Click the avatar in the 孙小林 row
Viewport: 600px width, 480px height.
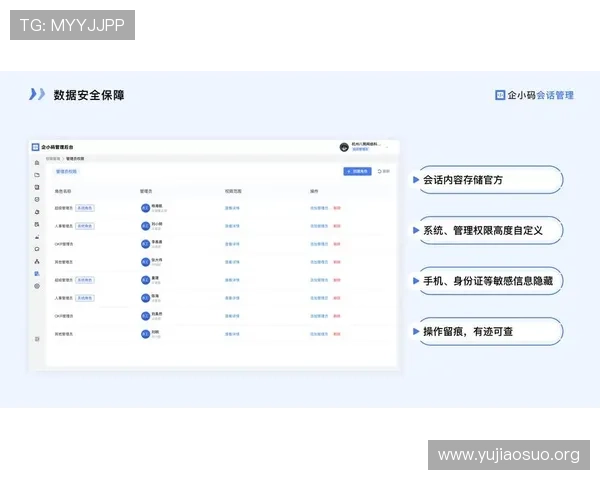[145, 226]
